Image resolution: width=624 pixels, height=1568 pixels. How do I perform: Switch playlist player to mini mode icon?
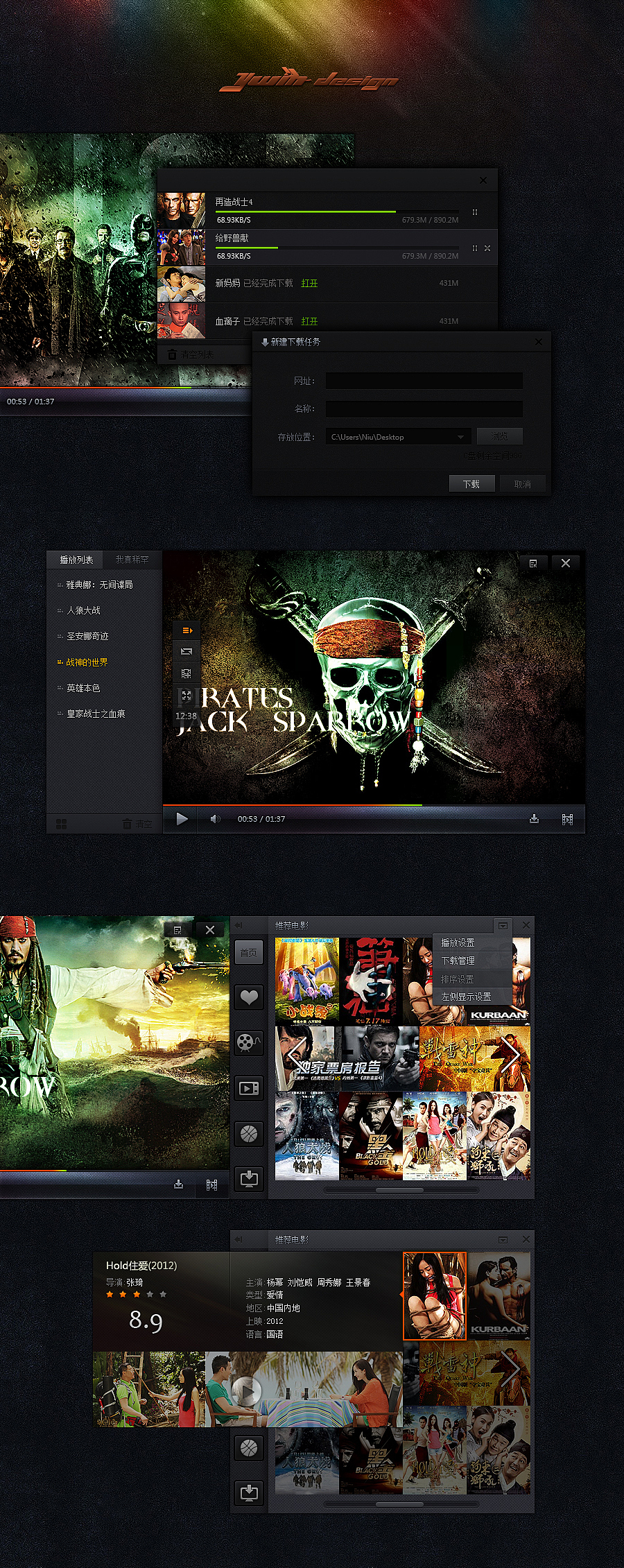[x=533, y=563]
